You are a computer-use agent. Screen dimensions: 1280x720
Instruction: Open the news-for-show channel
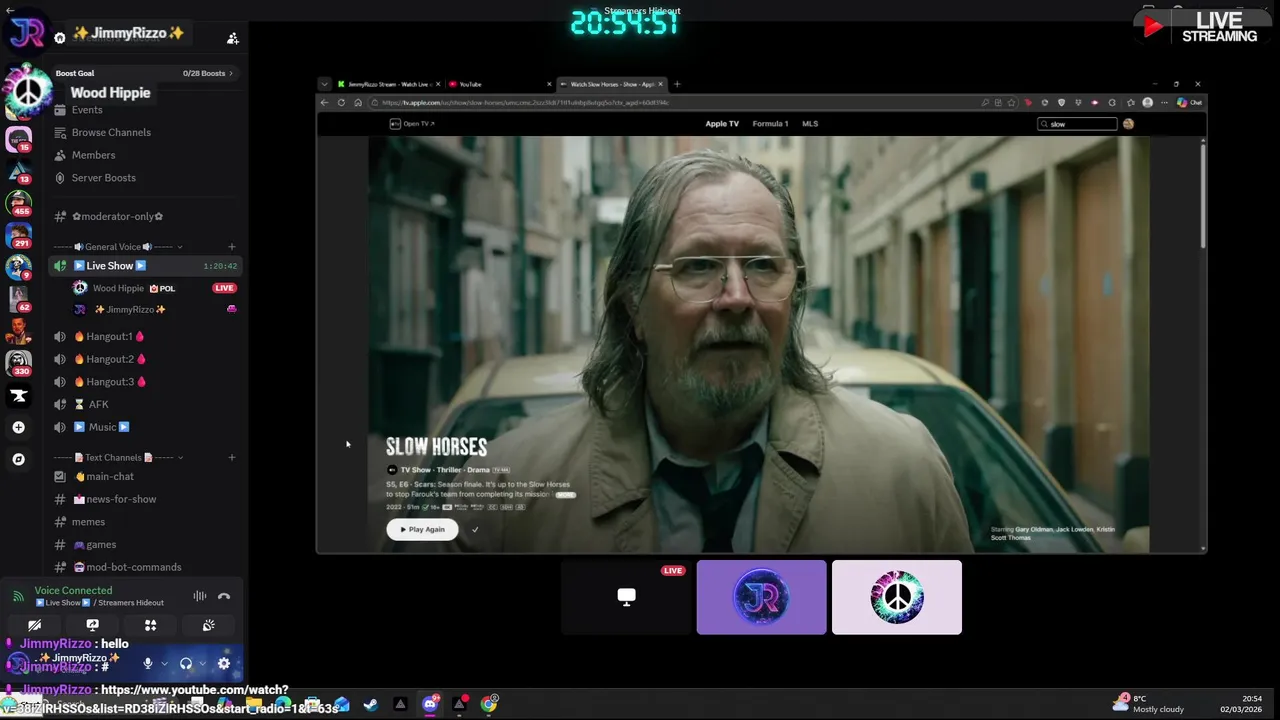[x=145, y=499]
